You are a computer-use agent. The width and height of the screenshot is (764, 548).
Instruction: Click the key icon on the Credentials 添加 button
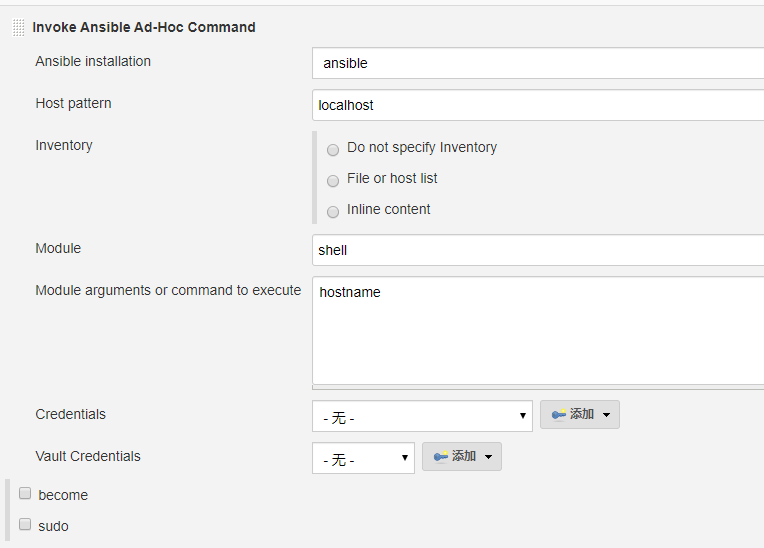[558, 415]
